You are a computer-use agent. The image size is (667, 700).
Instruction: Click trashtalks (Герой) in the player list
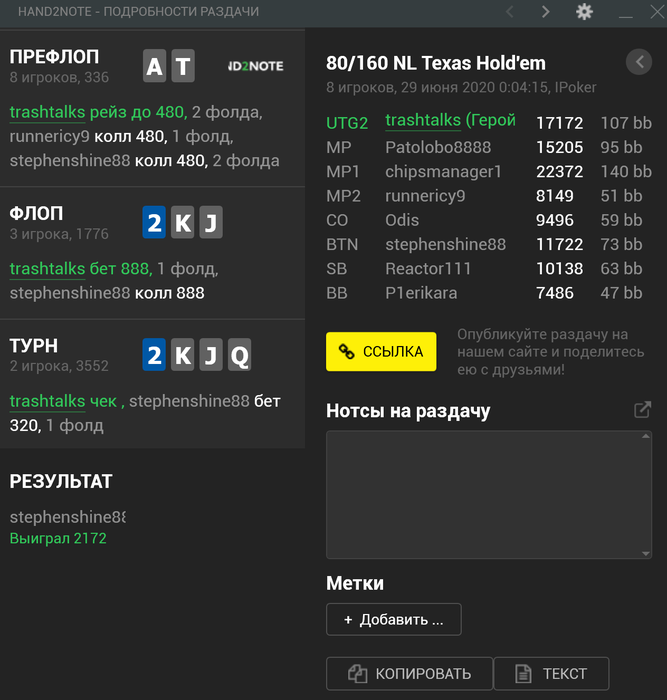click(x=450, y=121)
